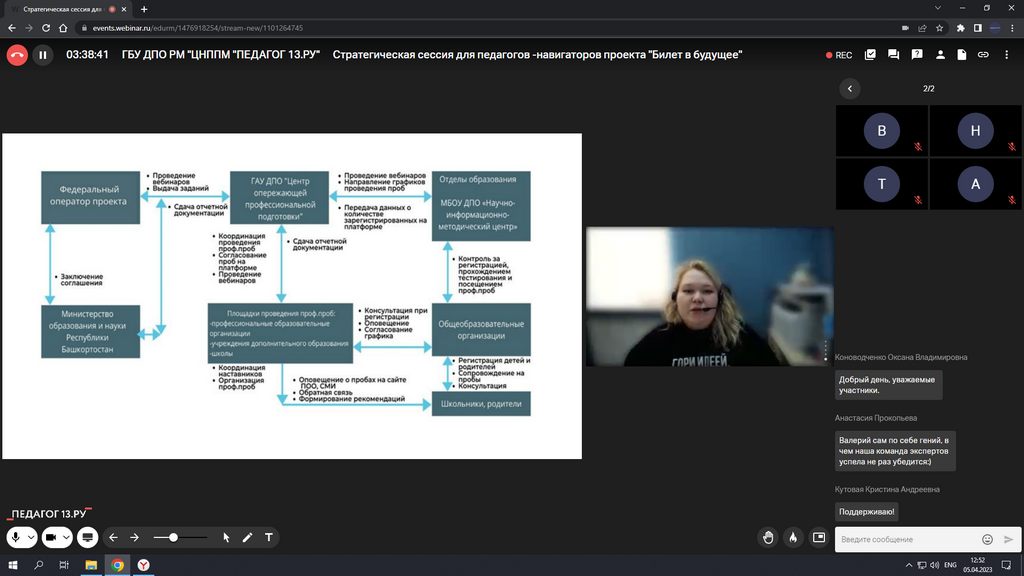Go to the browser home page
This screenshot has height=576, width=1024.
63,28
